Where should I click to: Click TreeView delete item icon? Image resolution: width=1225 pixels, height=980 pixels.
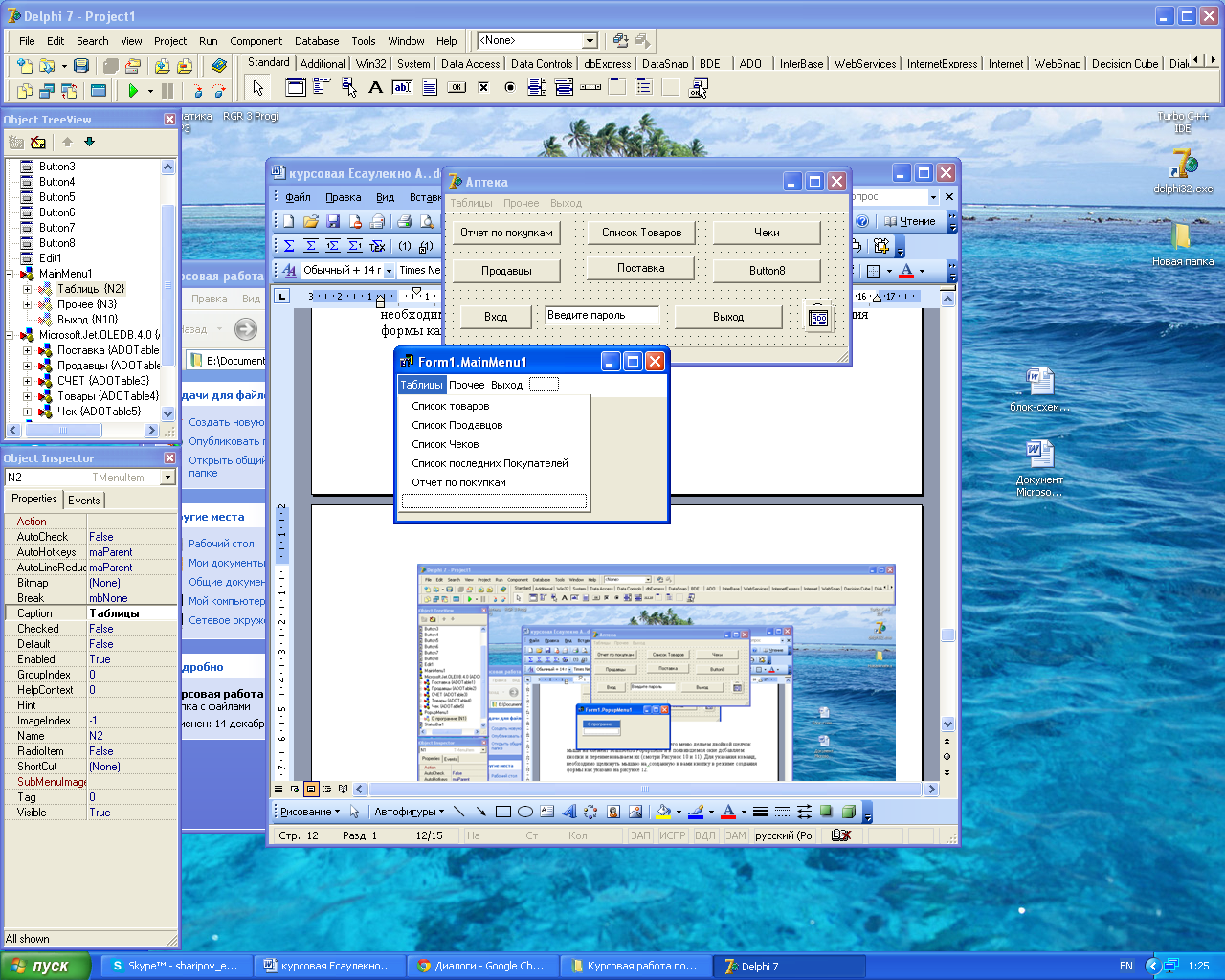click(38, 142)
